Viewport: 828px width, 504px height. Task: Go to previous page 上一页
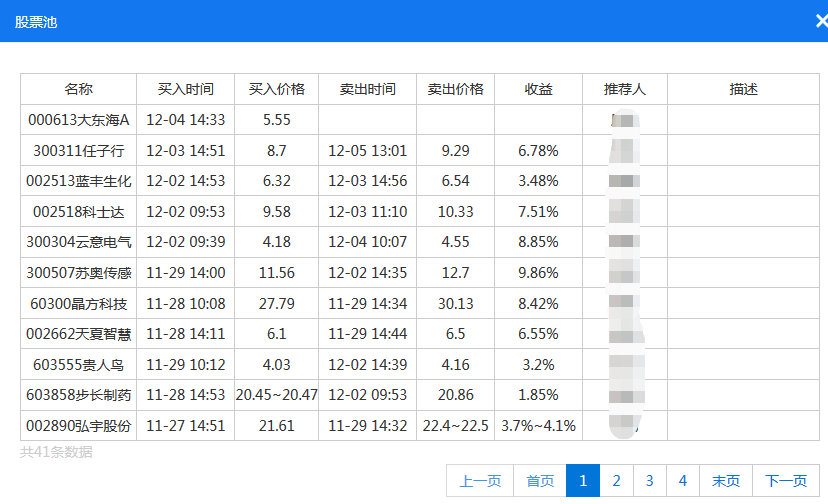[x=480, y=481]
